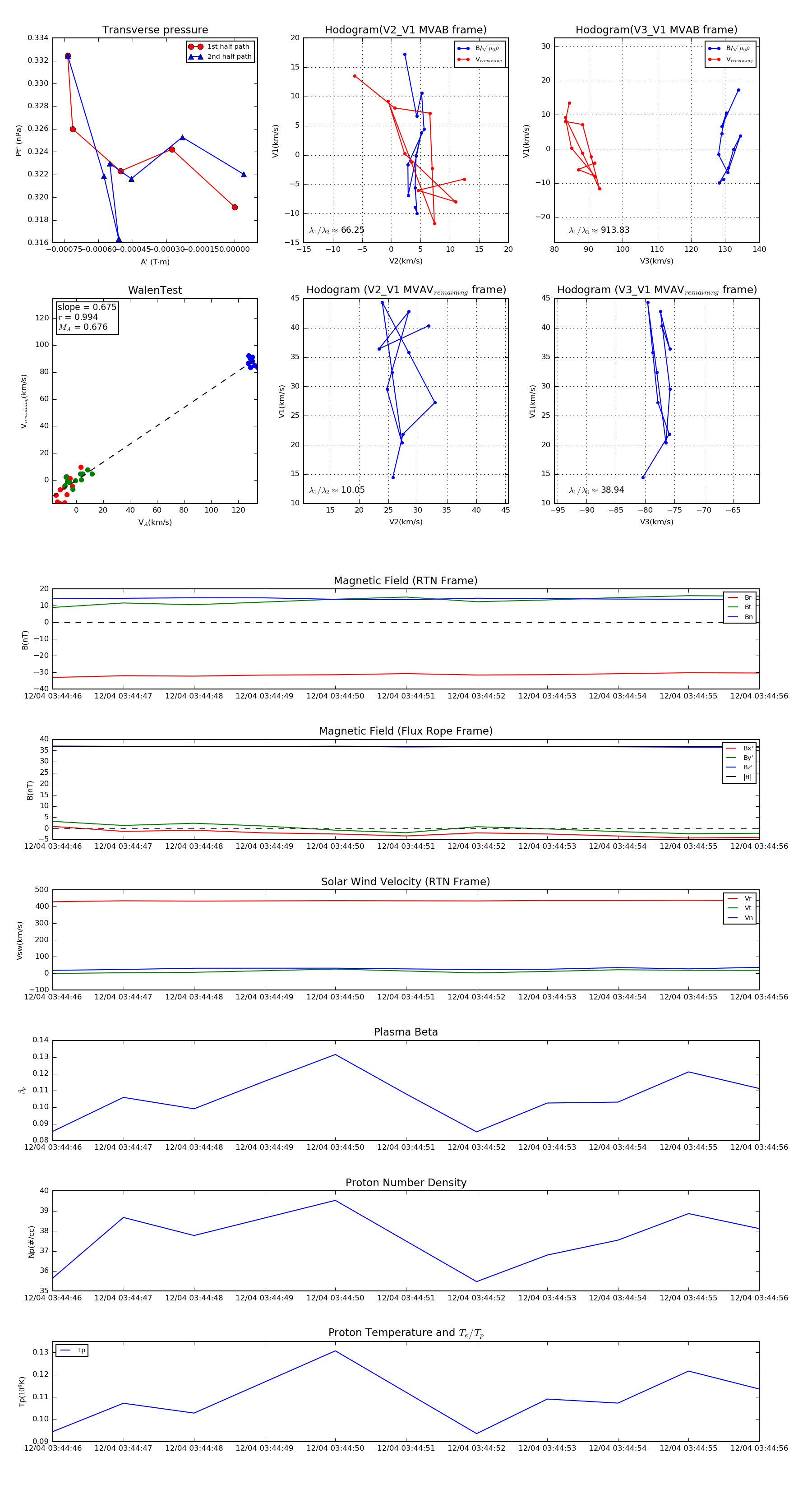
Task: Click 'Hodogram(V2_V1 MVAB frame)' title
Action: [406, 30]
